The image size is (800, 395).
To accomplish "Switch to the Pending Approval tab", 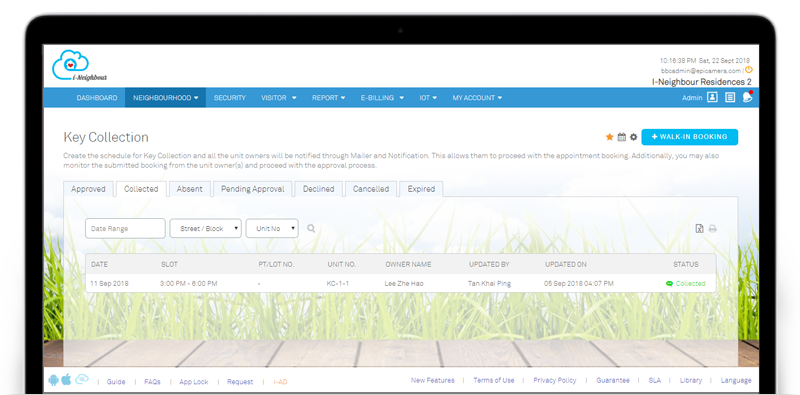I will [253, 189].
